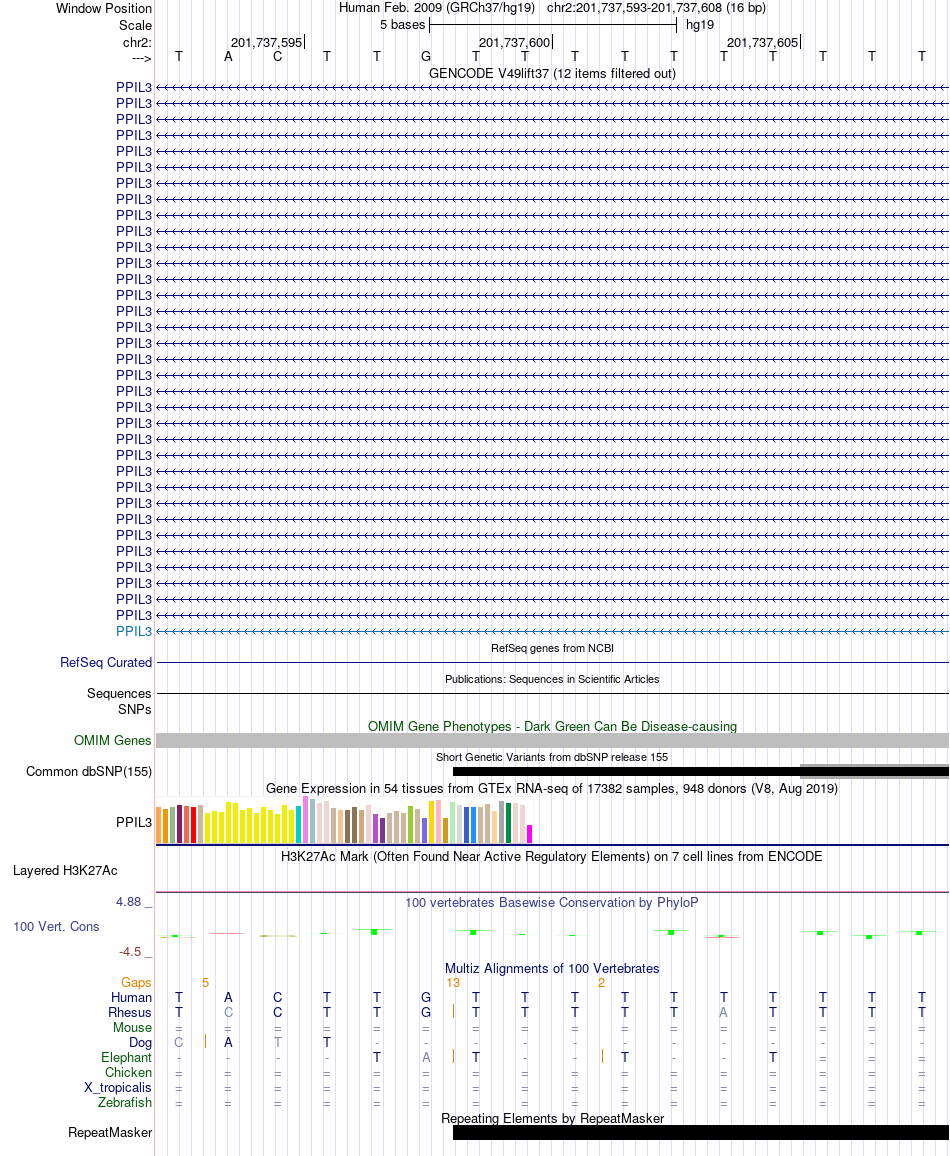Click the orange gap count 2
950x1156 pixels.
tap(601, 983)
